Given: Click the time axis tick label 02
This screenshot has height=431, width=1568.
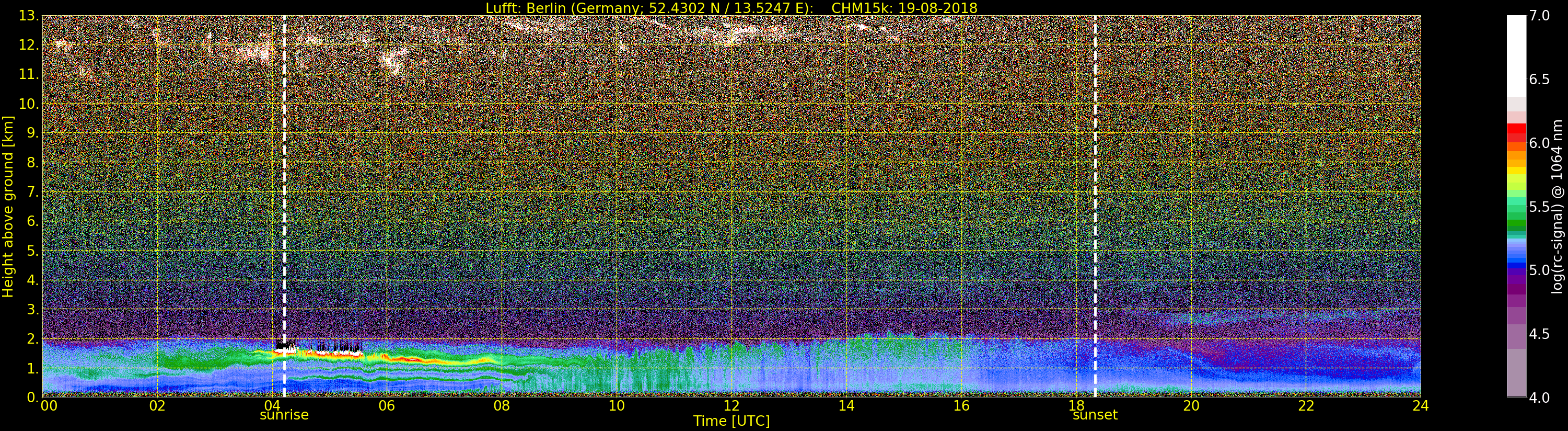Looking at the screenshot, I should (158, 406).
